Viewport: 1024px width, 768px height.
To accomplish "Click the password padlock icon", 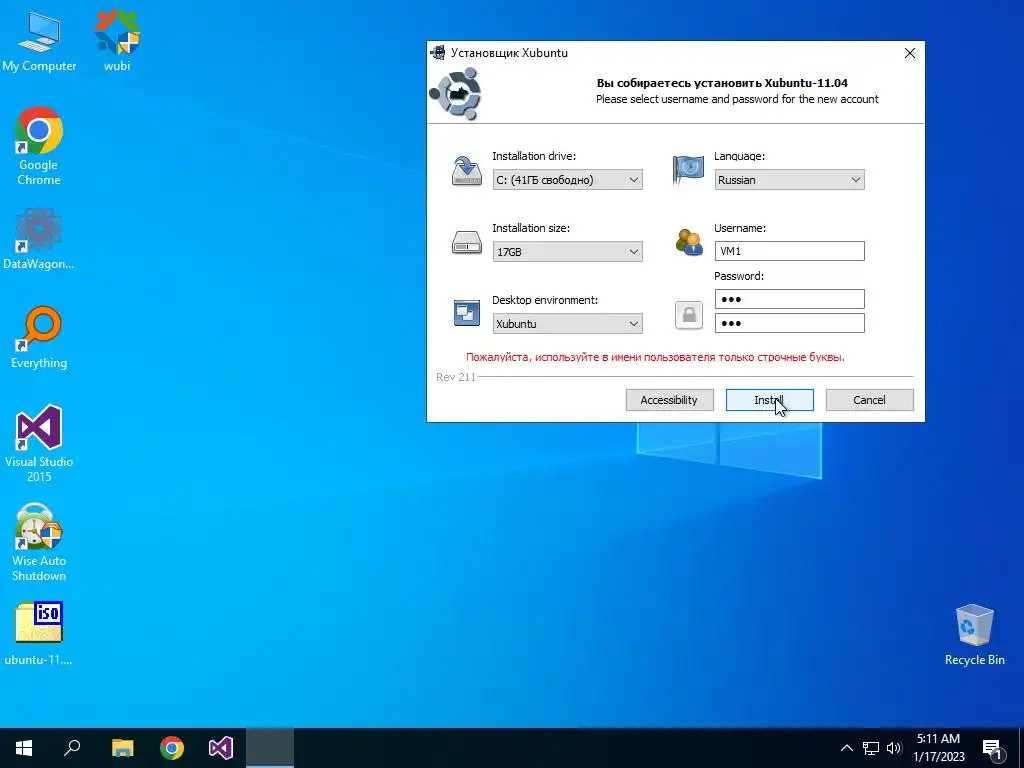I will [689, 315].
